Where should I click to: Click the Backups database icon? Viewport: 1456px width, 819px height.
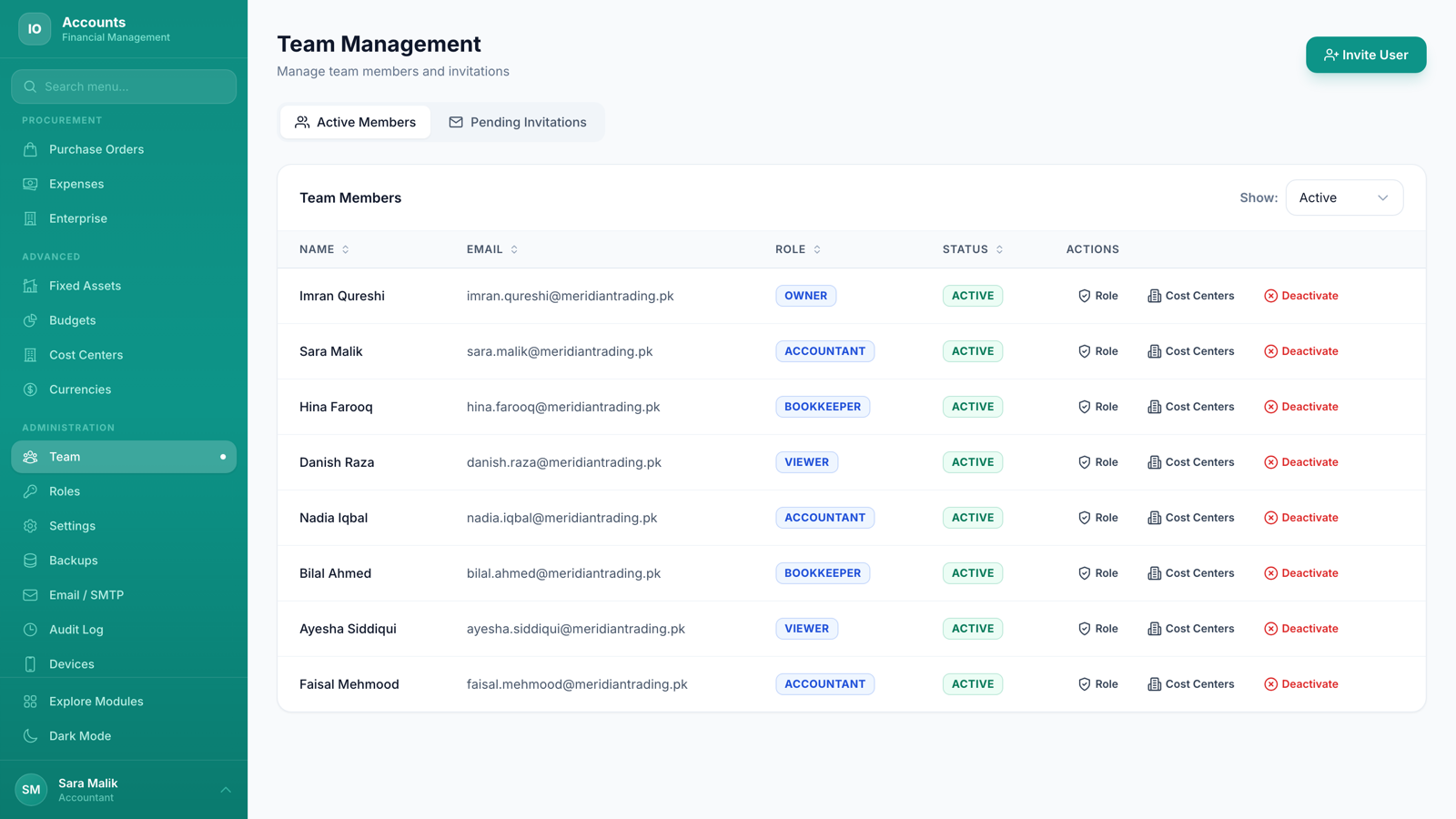coord(30,561)
